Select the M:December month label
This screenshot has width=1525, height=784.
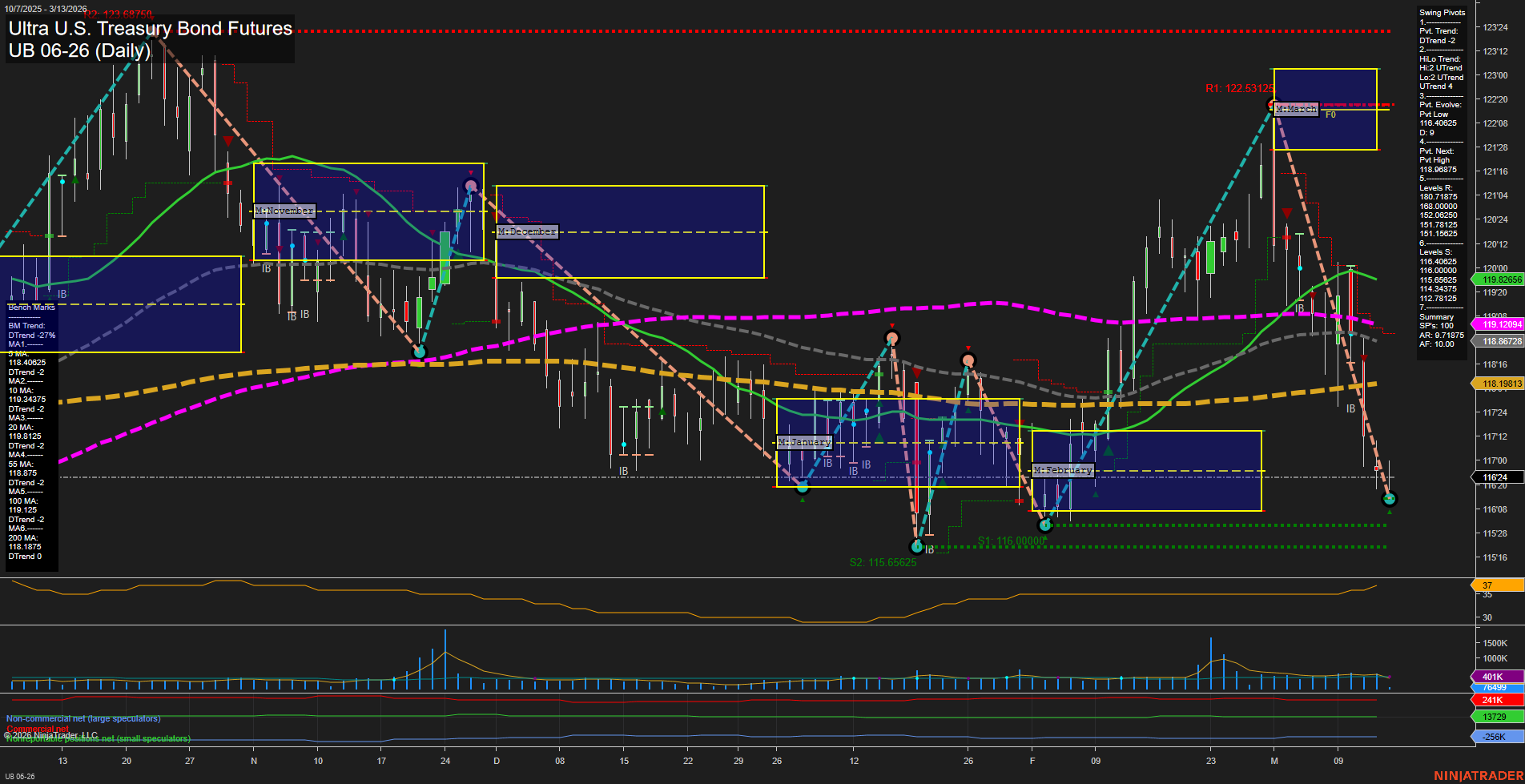pos(526,231)
